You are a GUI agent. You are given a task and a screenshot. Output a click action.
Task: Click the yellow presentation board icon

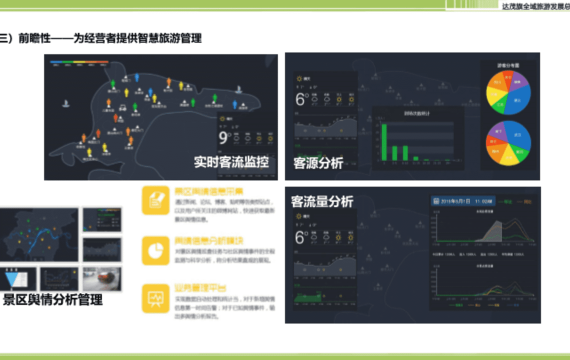156,299
